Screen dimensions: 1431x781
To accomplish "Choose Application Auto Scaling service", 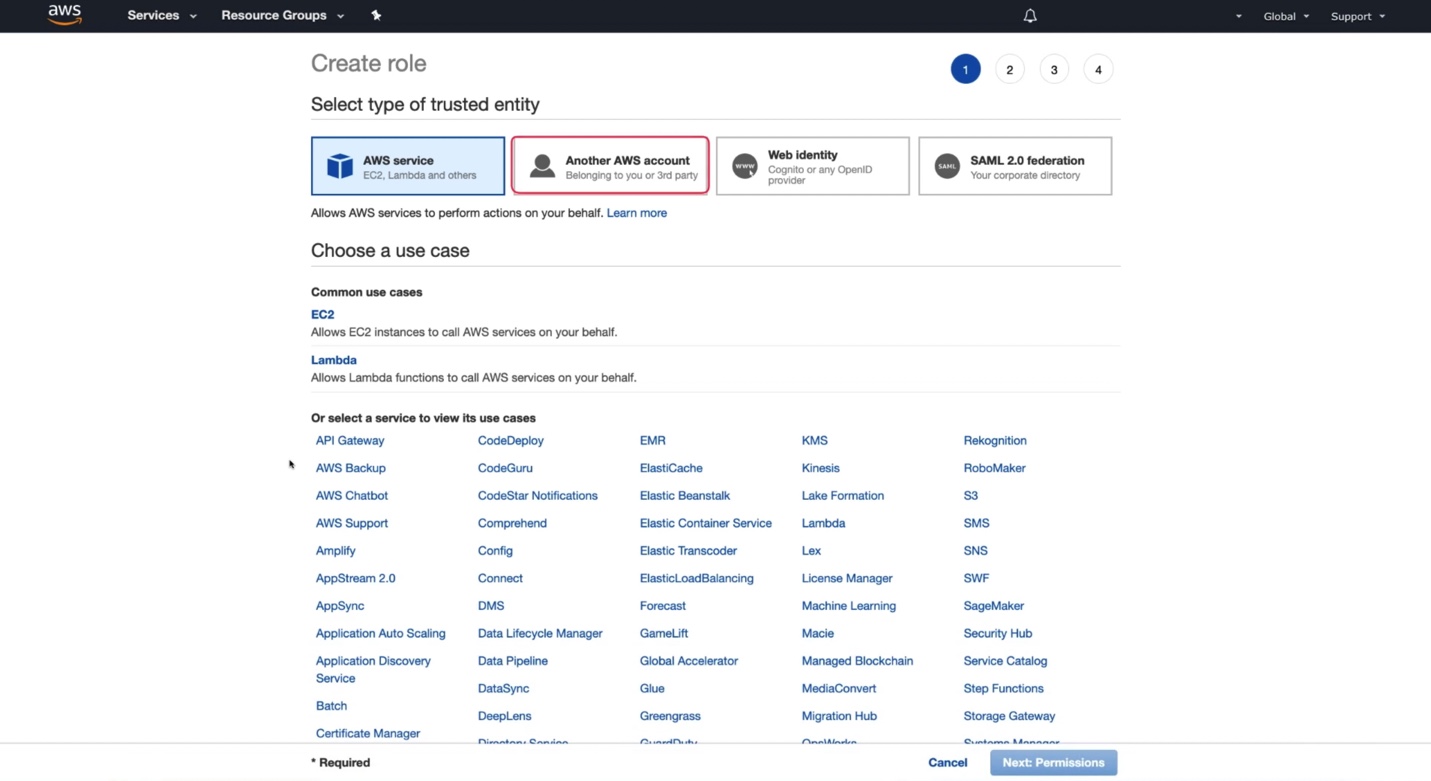I will tap(381, 633).
